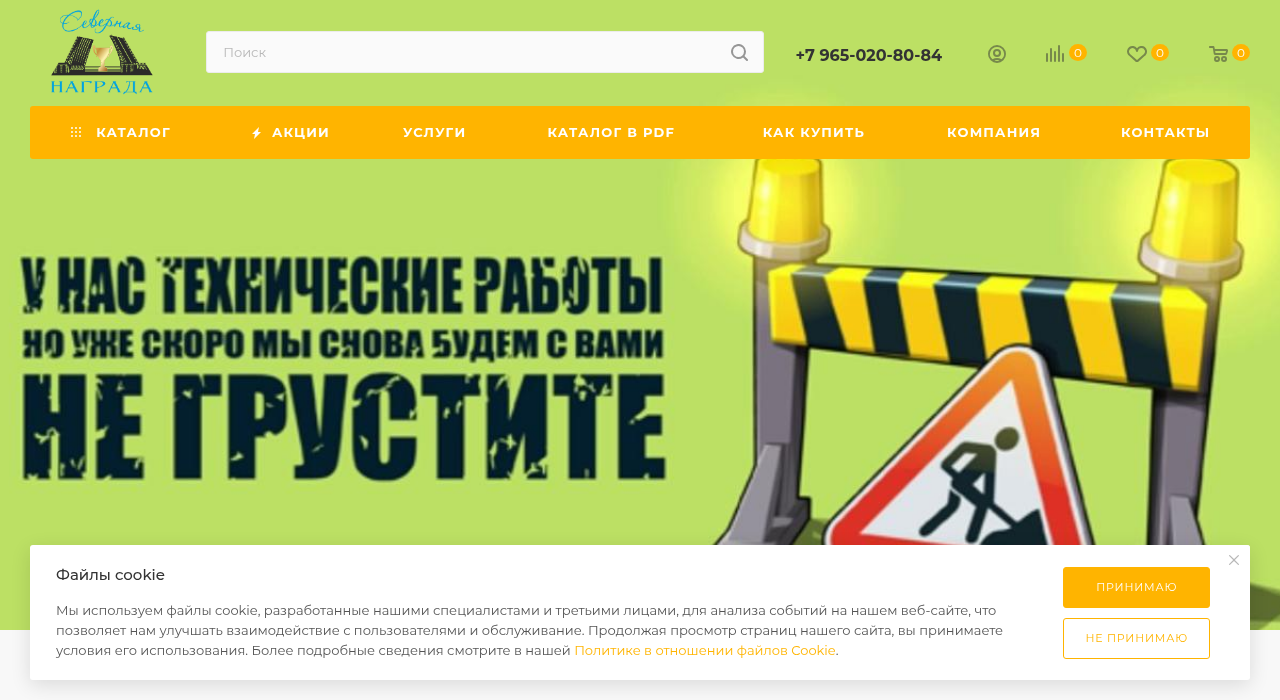Open the Каталог в PDF menu item
The height and width of the screenshot is (700, 1280).
[611, 132]
